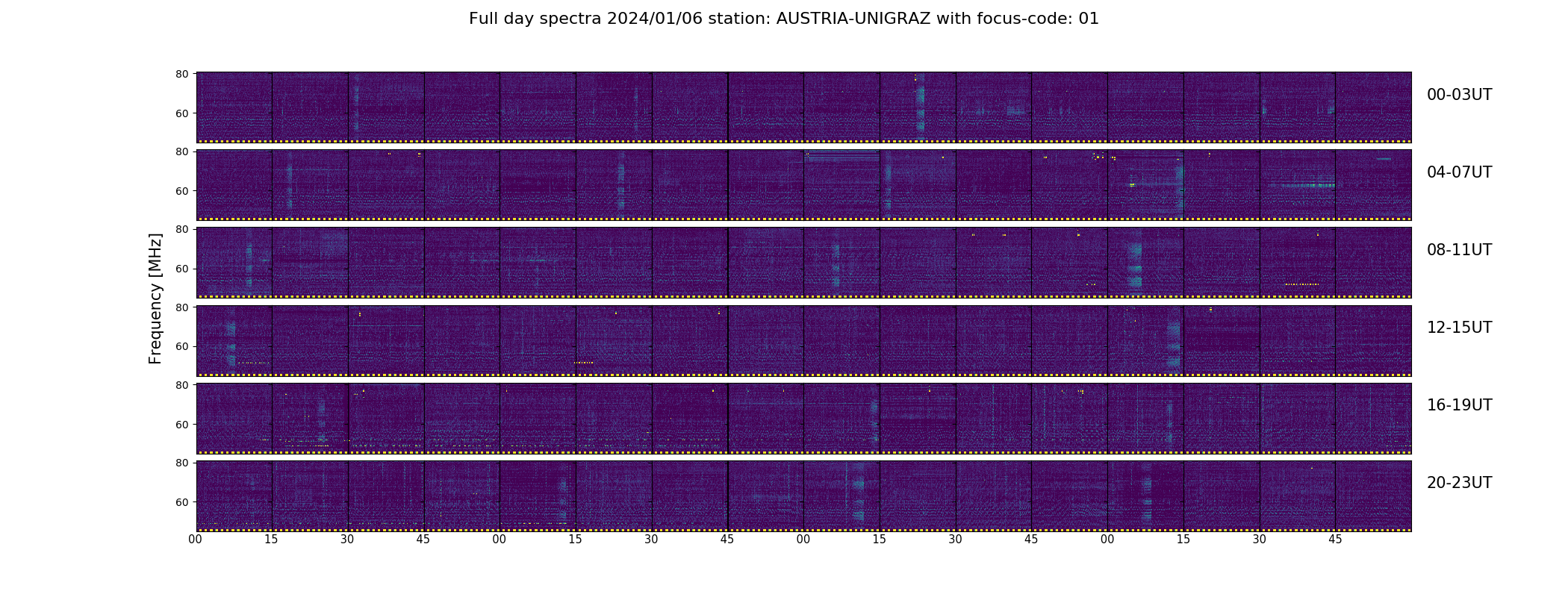
Task: Click the 80 tick of the 16-19UT row
Action: (x=181, y=385)
